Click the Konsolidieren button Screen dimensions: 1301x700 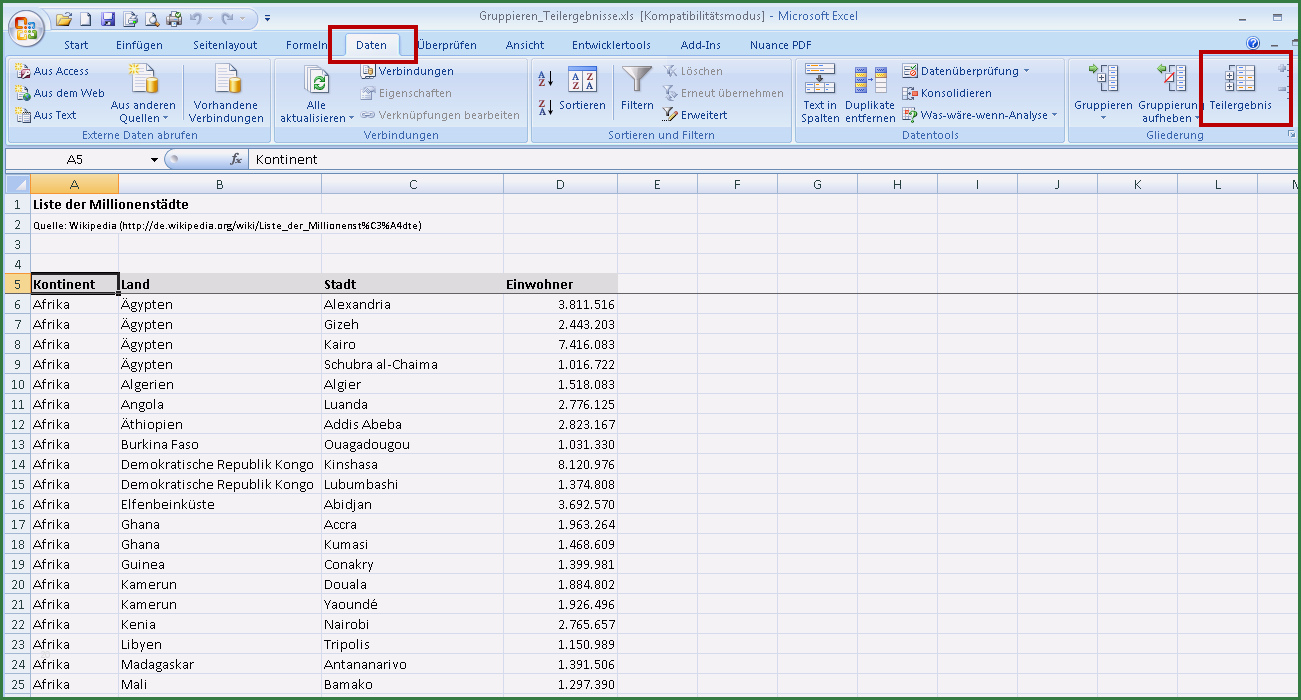[x=948, y=93]
